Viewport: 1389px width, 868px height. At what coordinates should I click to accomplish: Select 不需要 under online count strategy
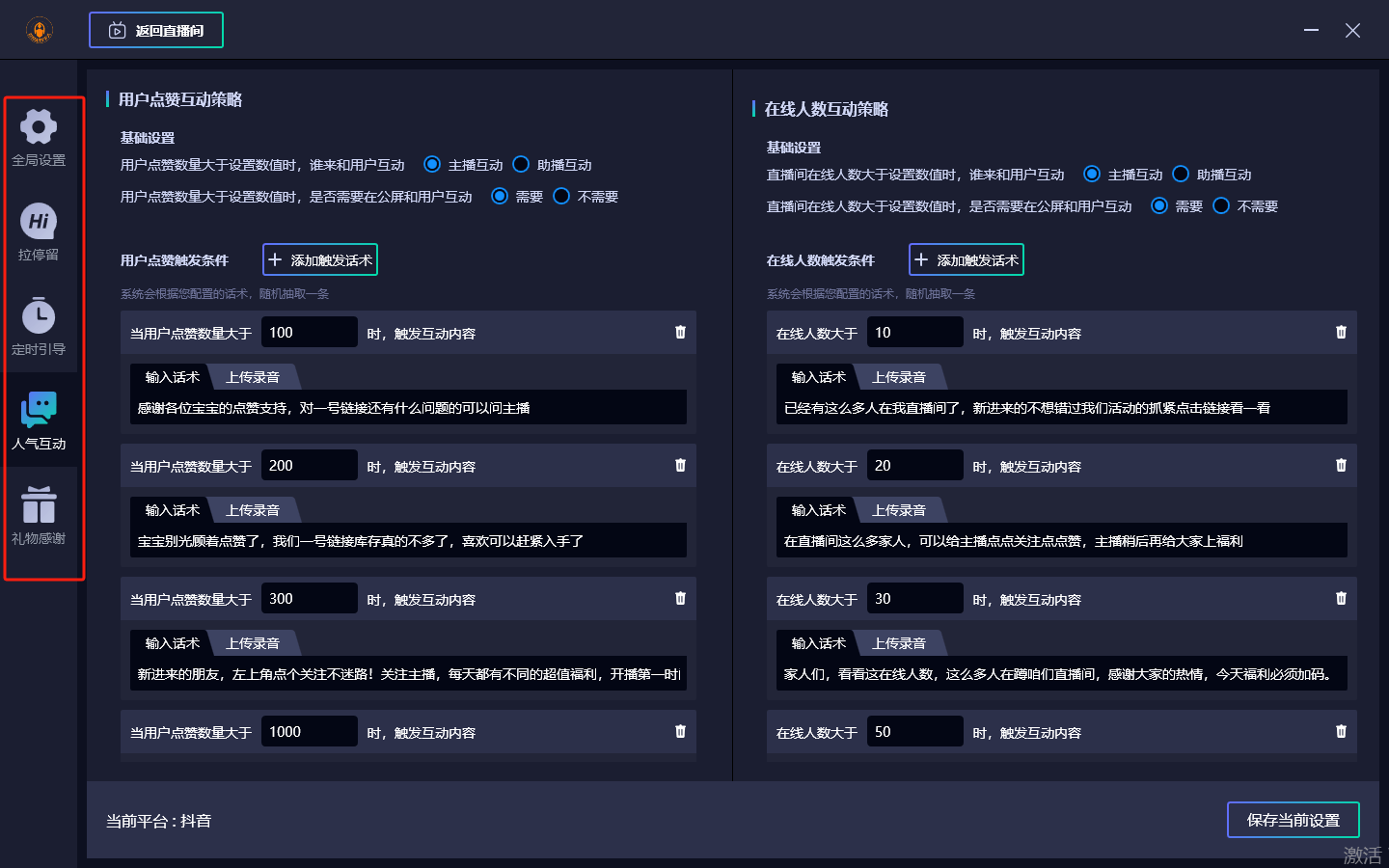click(1221, 205)
